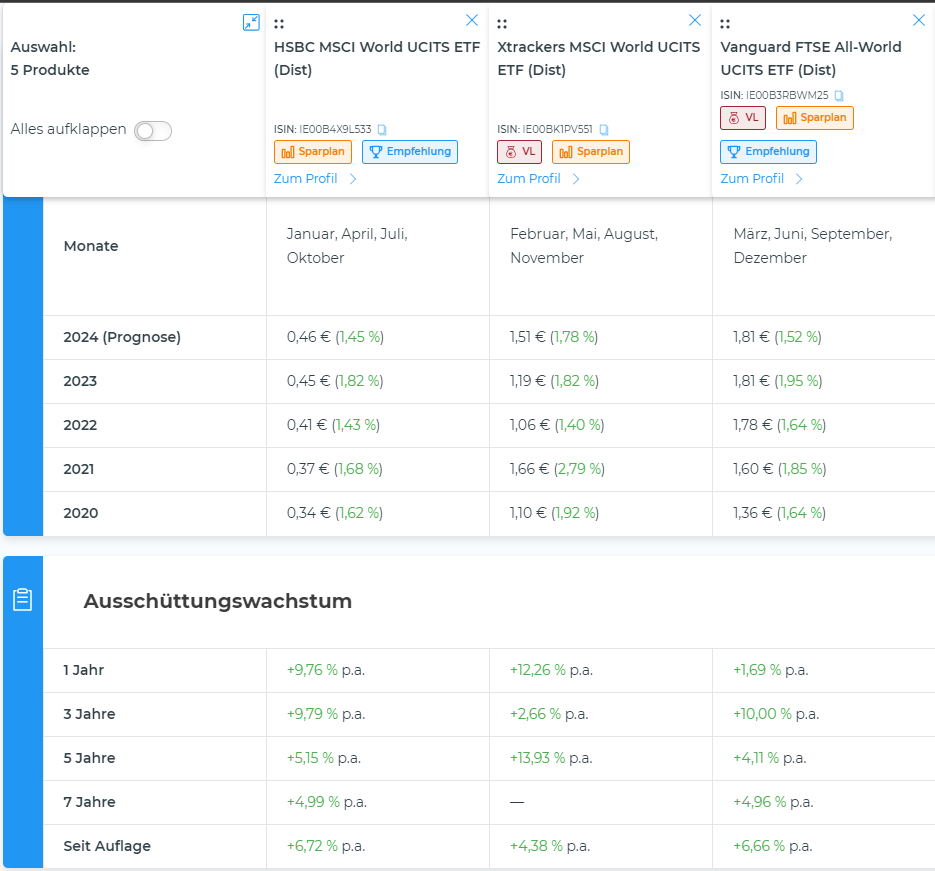Screen dimensions: 935x871
Task: Click the HSBC Empfehlung badge
Action: [x=410, y=152]
